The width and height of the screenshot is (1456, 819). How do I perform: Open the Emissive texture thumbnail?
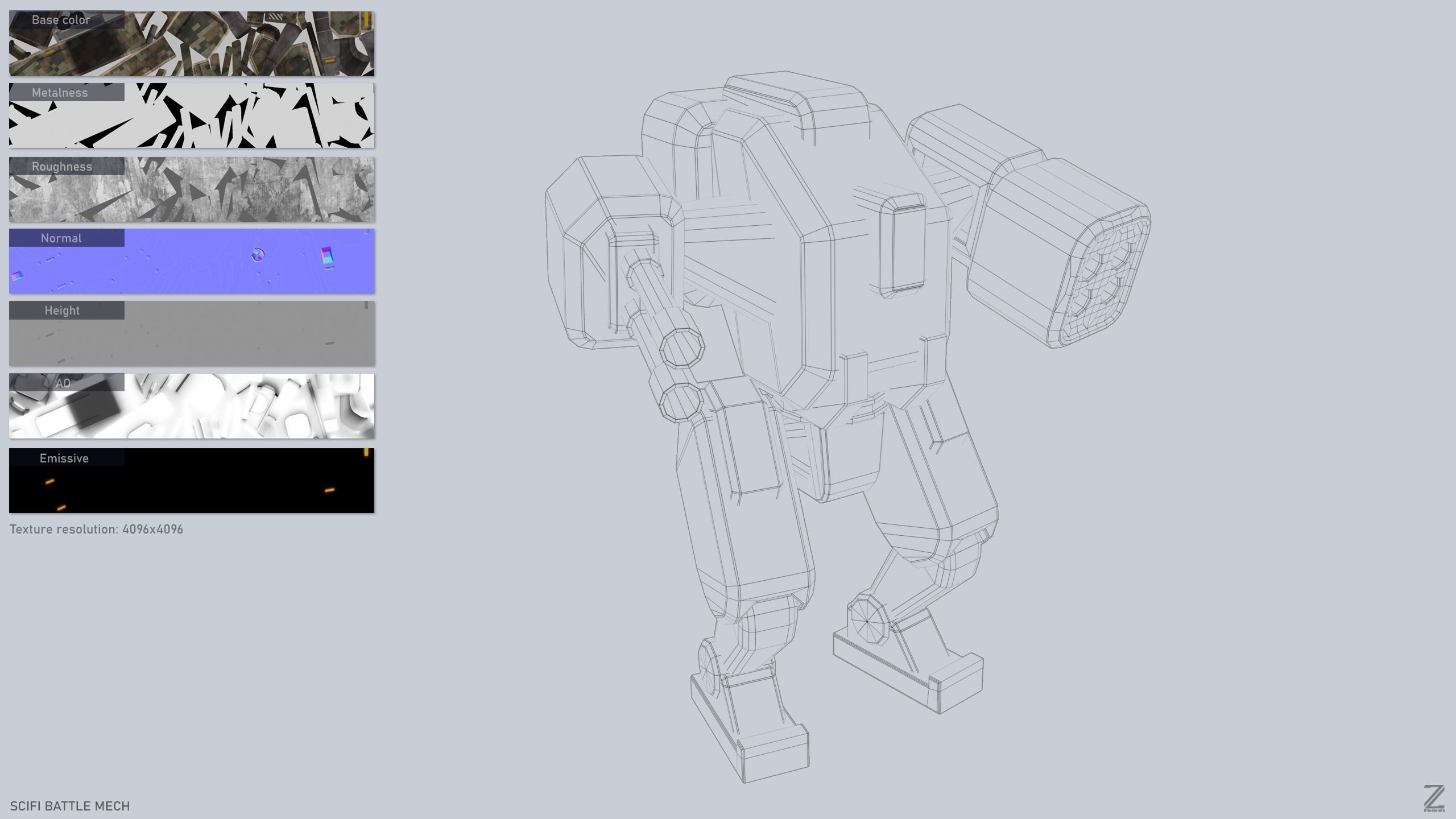(192, 481)
